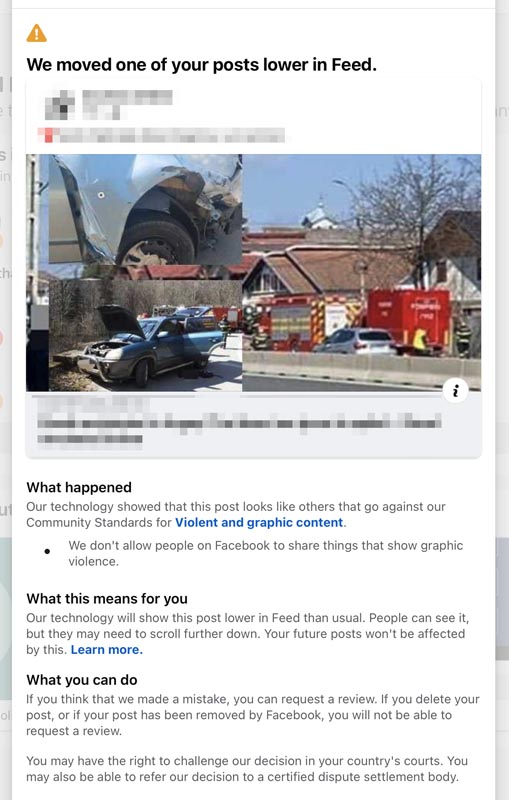Click the 'Our technology showed that this post' sentence
509x800 pixels.
[236, 514]
